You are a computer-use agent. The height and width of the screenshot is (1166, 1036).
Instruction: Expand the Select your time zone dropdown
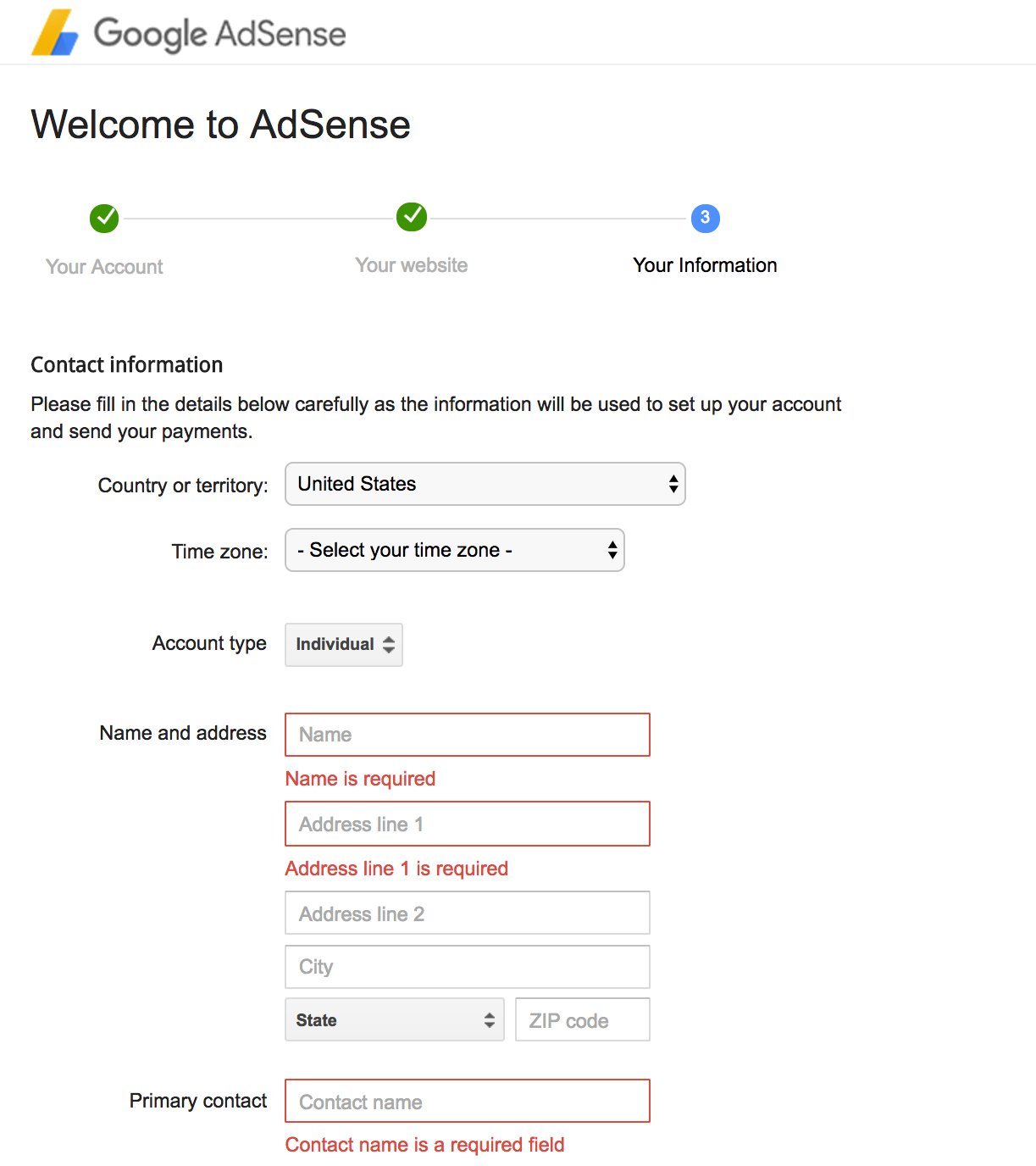pyautogui.click(x=455, y=550)
